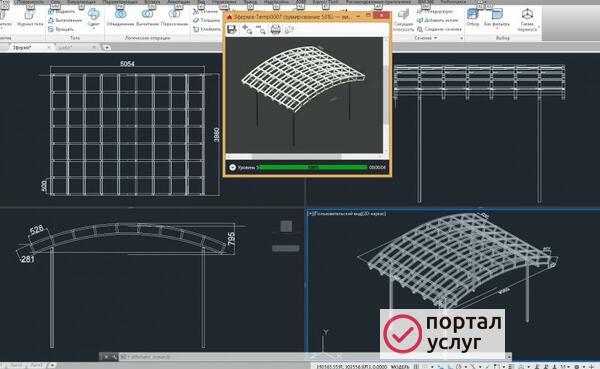This screenshot has height=369, width=600.
Task: Click the Добавить излом tool
Action: point(437,20)
